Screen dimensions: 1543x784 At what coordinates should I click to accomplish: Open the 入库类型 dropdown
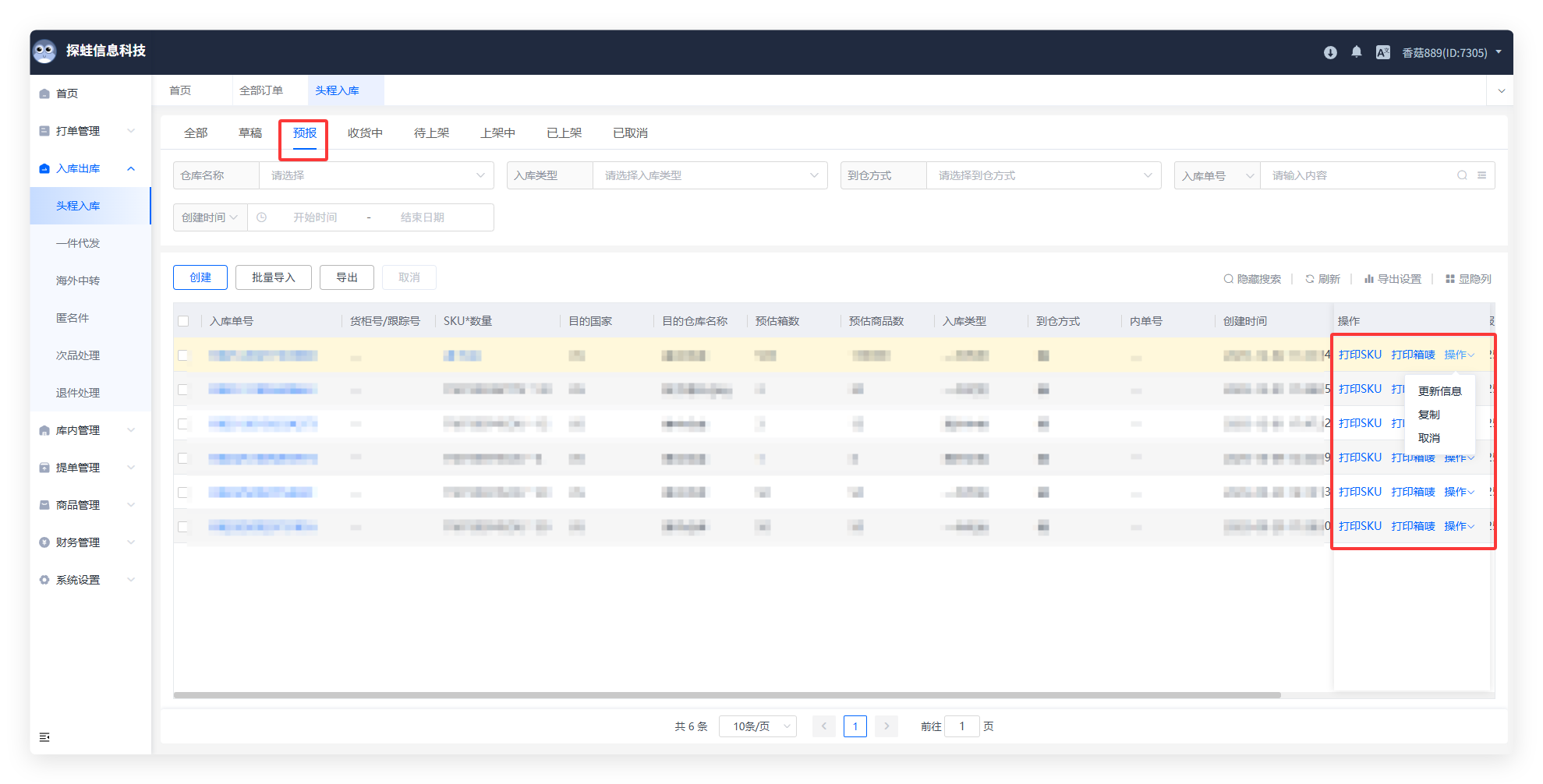[710, 175]
